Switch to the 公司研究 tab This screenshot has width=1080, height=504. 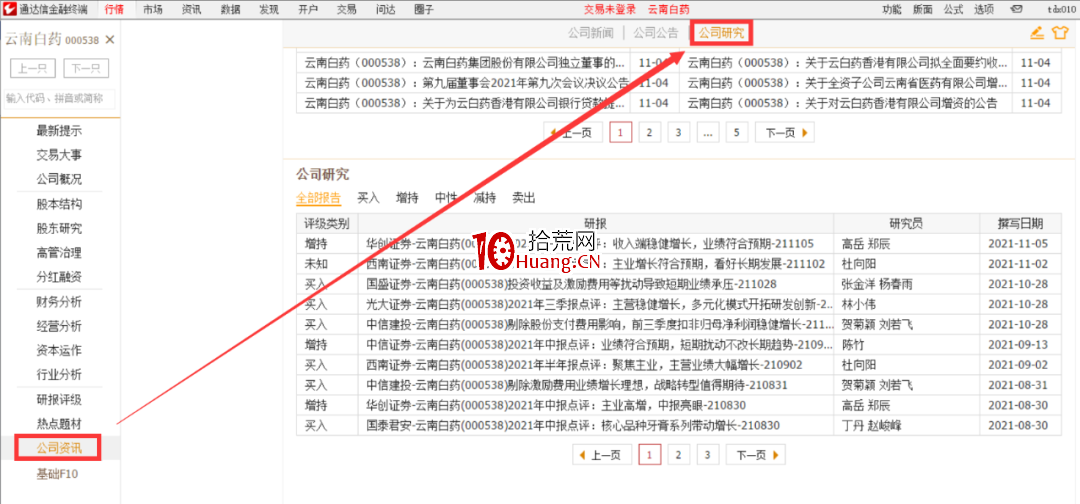click(x=721, y=32)
